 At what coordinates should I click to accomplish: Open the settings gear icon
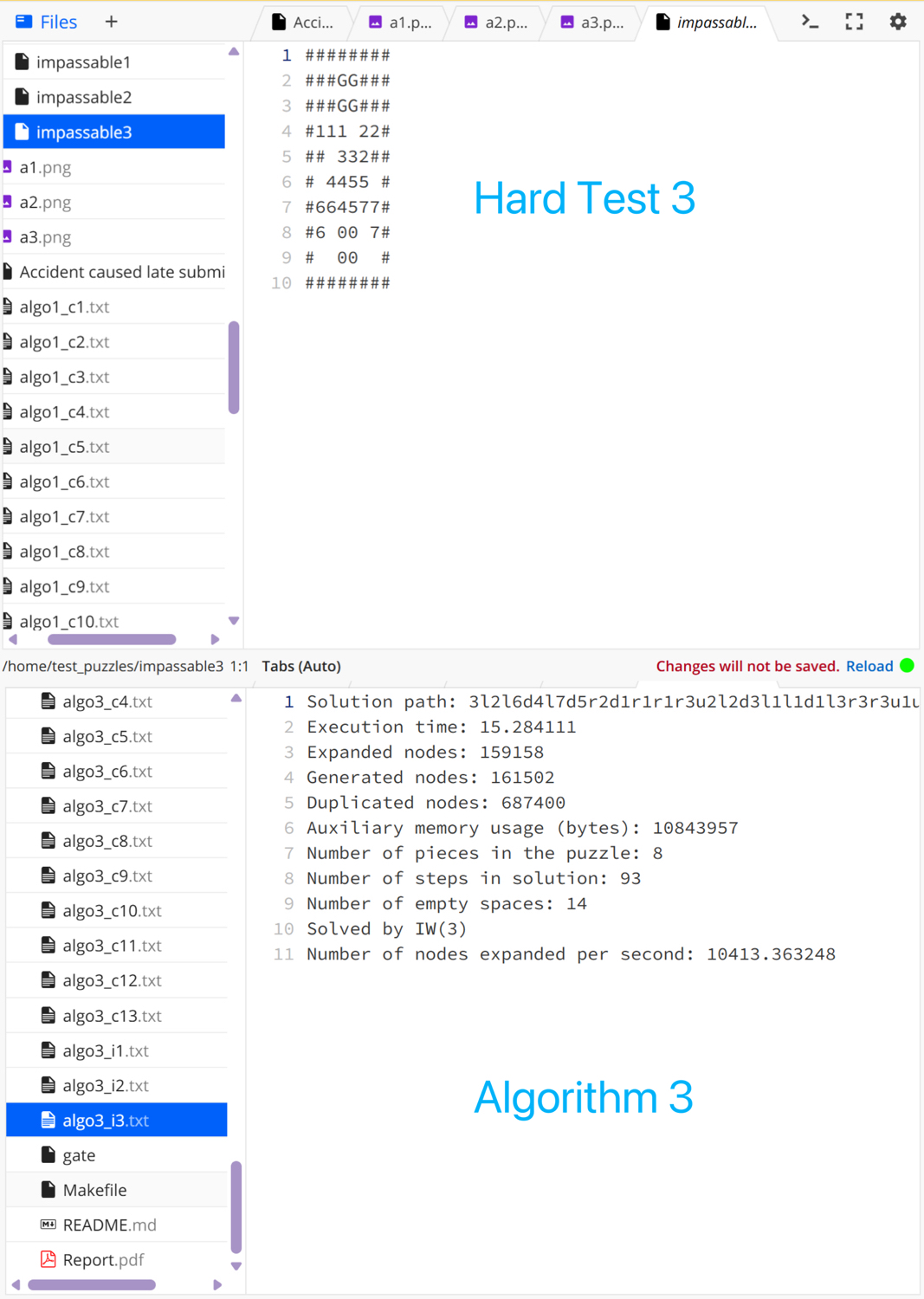pos(898,22)
